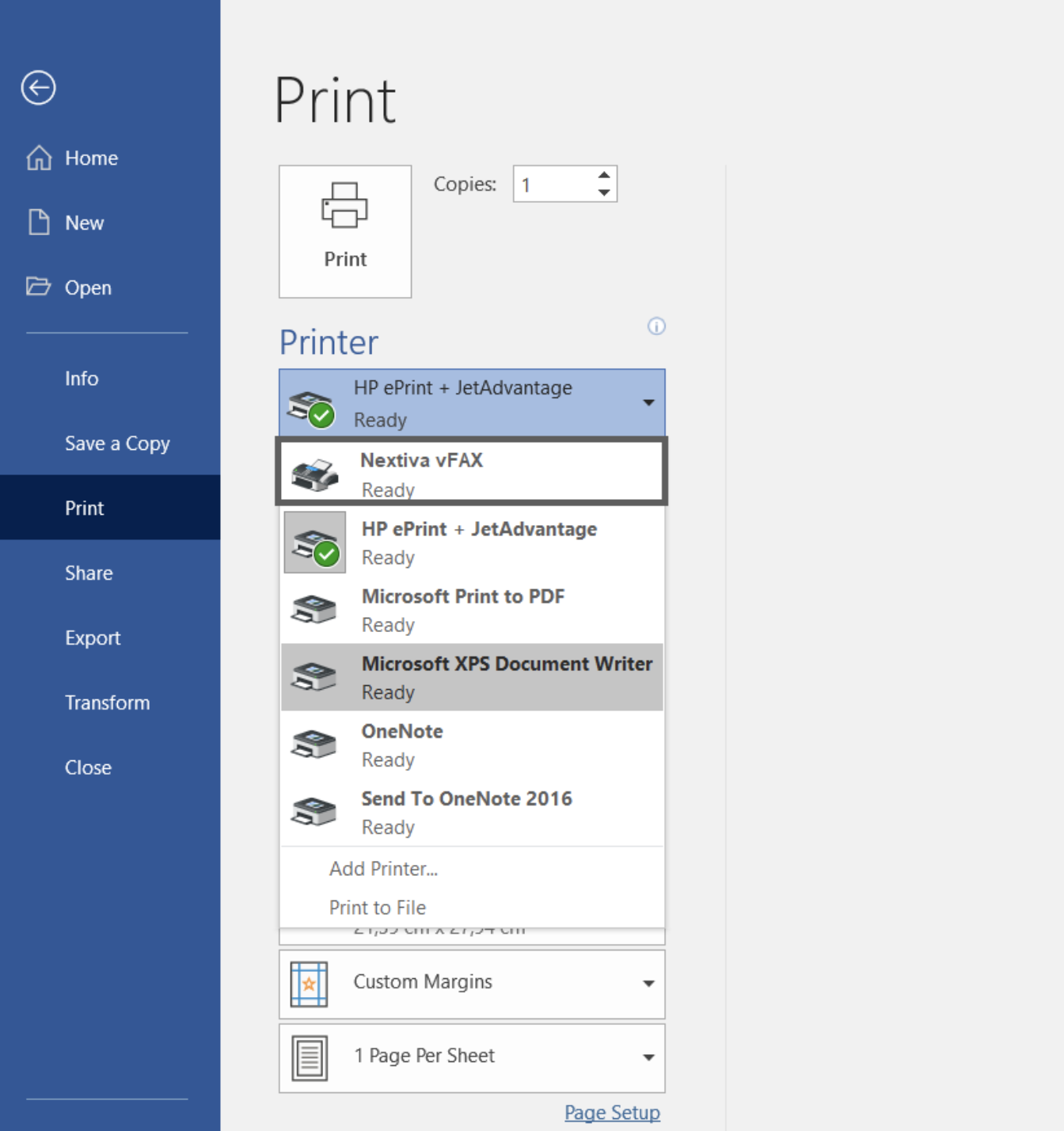Choose Add Printer... option

472,869
